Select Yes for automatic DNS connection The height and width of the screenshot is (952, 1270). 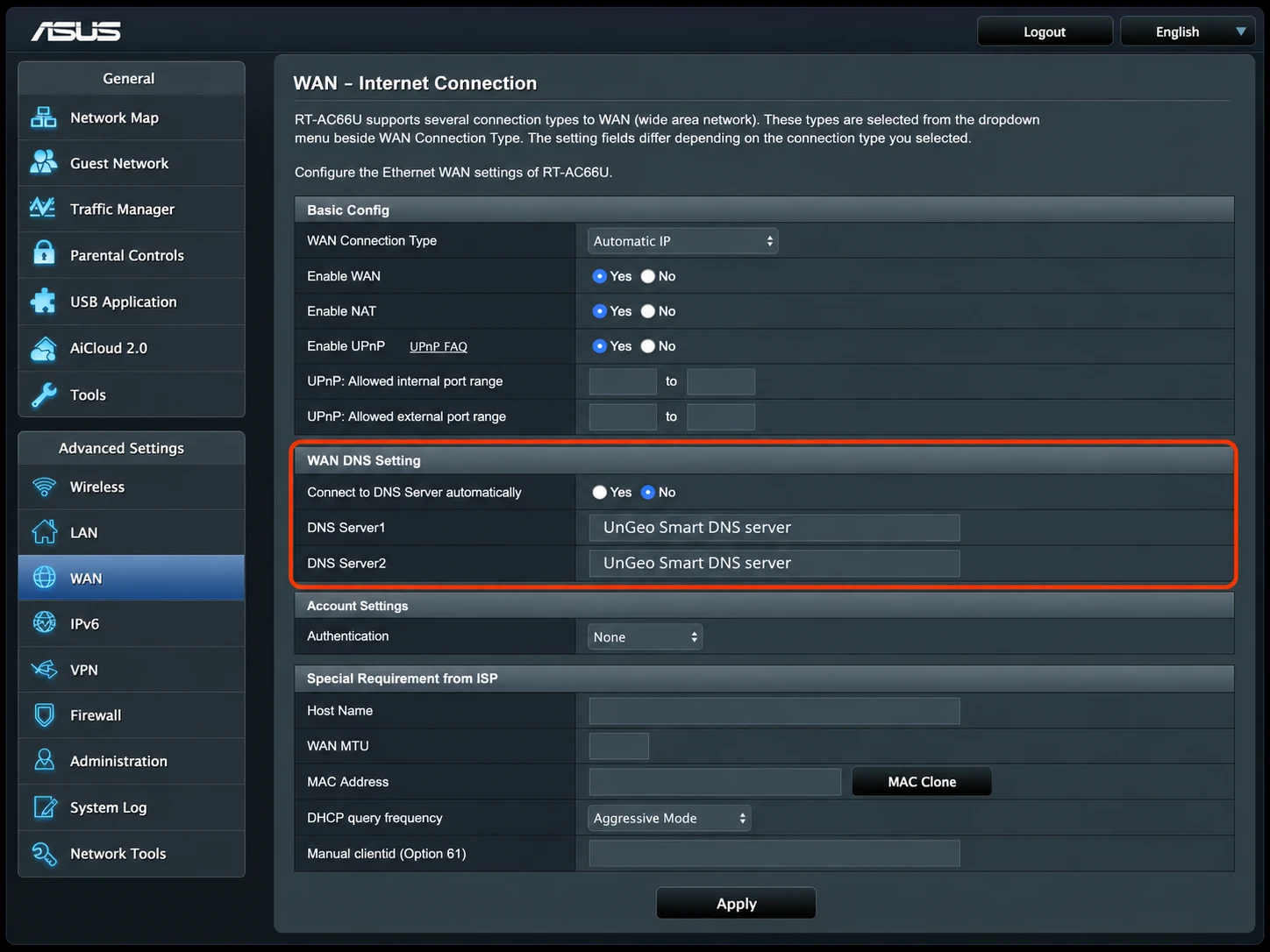point(600,493)
